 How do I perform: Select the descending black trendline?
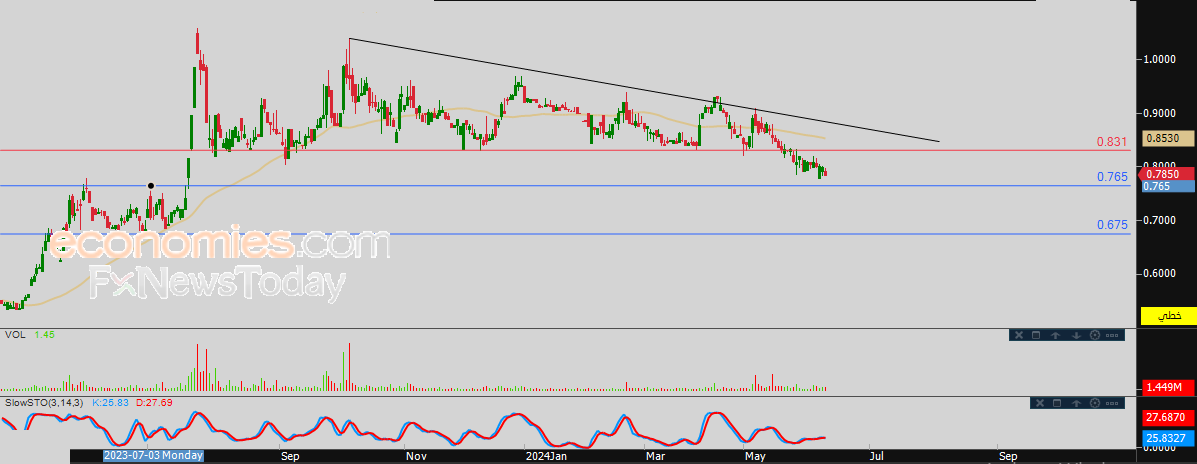tap(644, 90)
